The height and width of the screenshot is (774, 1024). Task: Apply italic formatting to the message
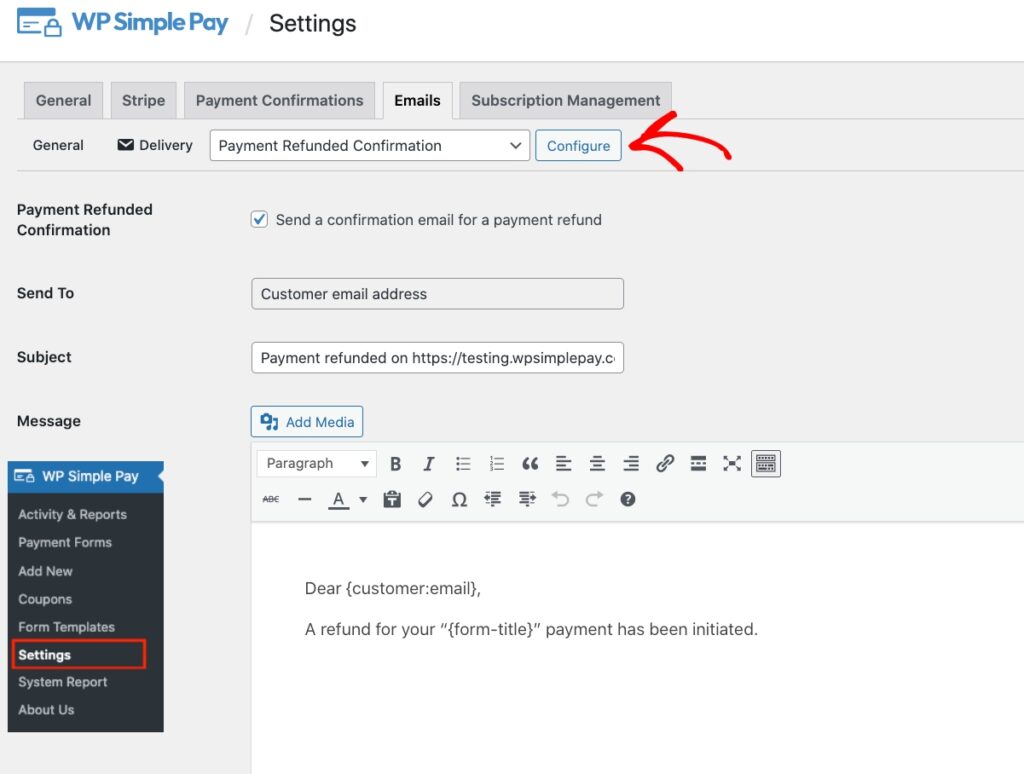(429, 464)
